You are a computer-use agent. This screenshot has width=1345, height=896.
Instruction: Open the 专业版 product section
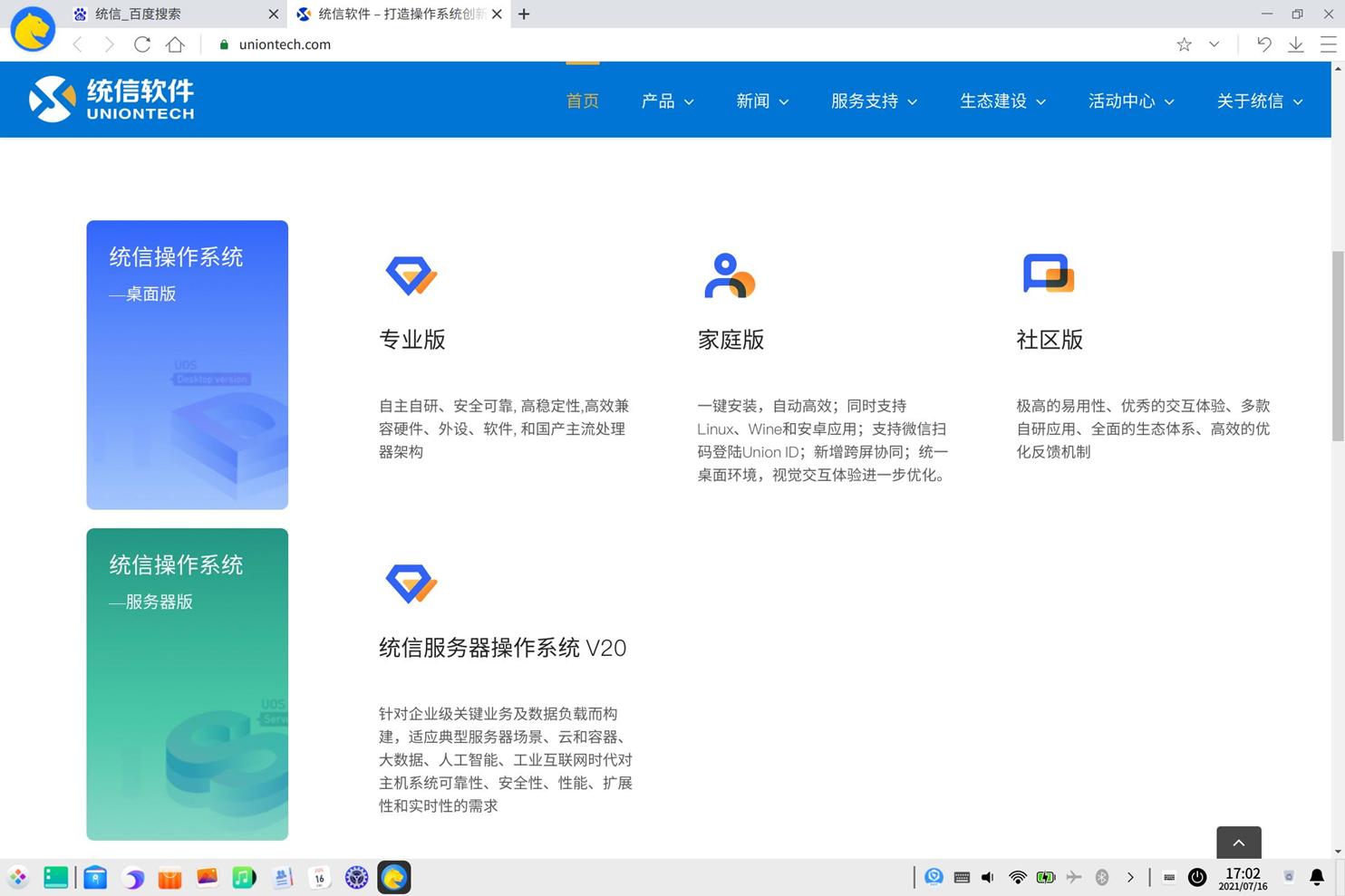pyautogui.click(x=412, y=339)
